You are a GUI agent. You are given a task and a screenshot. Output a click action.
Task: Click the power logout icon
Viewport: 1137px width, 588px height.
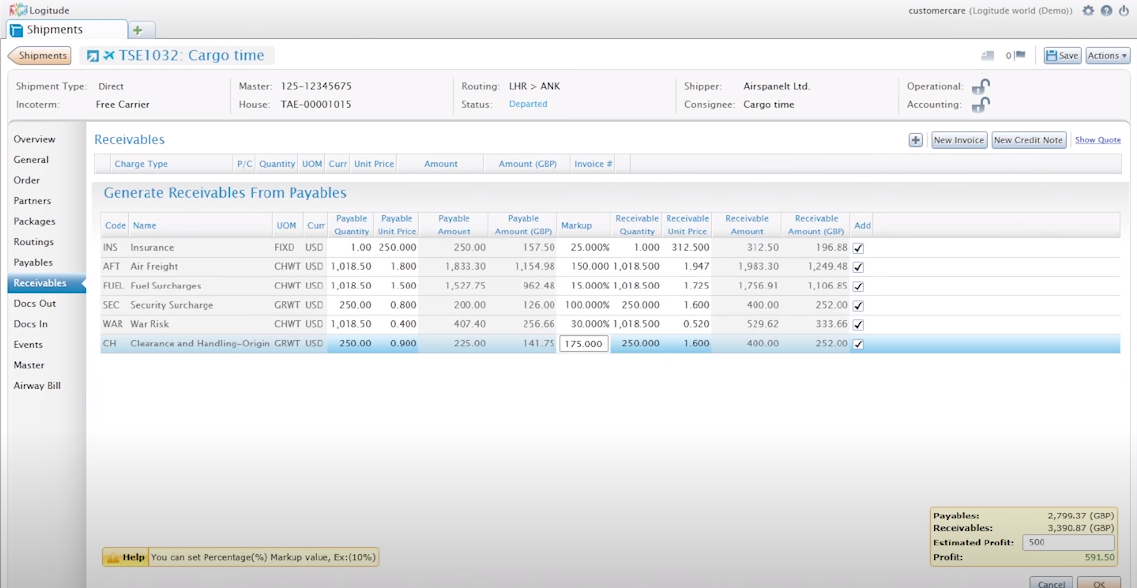pos(1124,11)
